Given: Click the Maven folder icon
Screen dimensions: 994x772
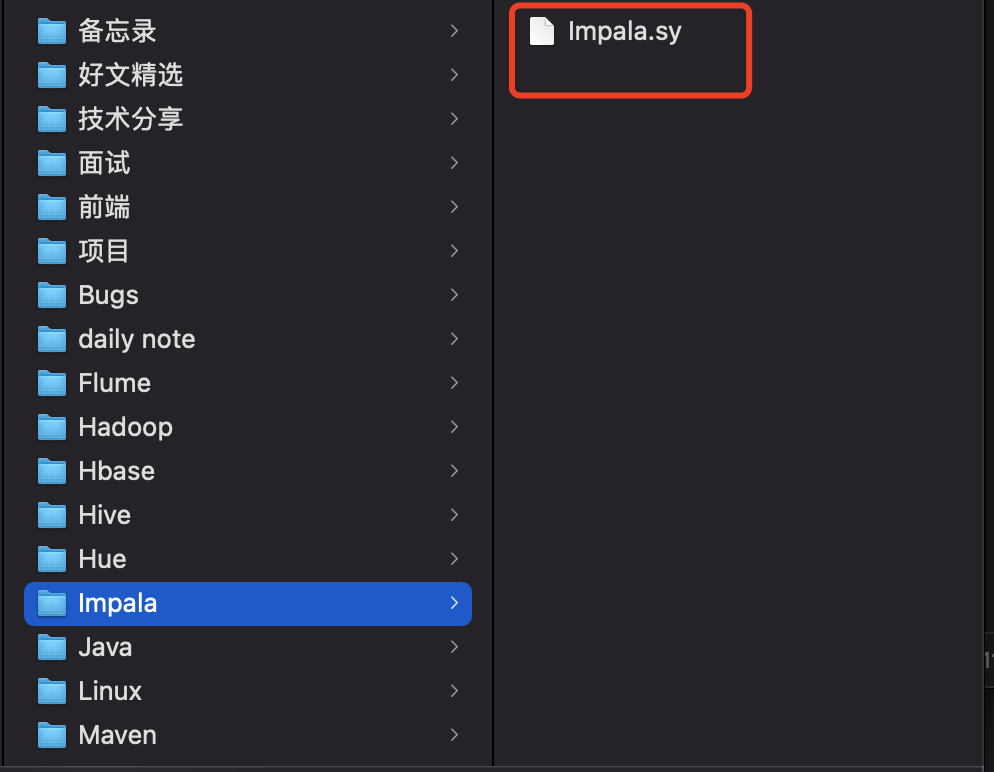Looking at the screenshot, I should click(x=51, y=735).
